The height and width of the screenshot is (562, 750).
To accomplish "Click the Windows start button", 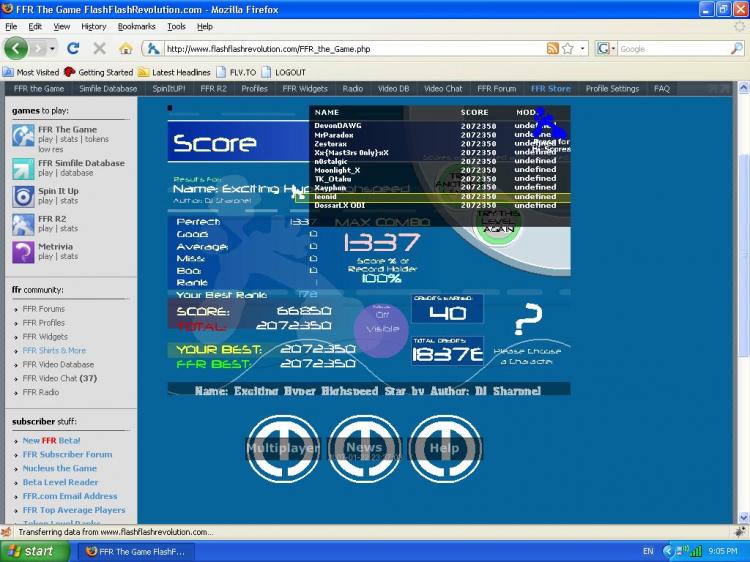I will 35,551.
